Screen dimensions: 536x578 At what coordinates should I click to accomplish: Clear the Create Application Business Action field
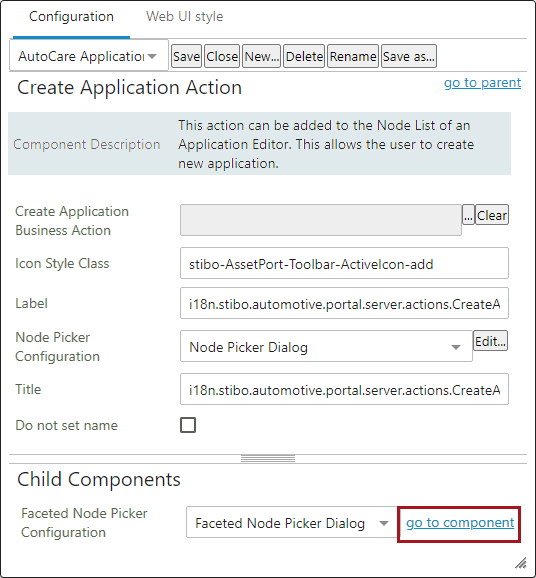click(x=492, y=215)
